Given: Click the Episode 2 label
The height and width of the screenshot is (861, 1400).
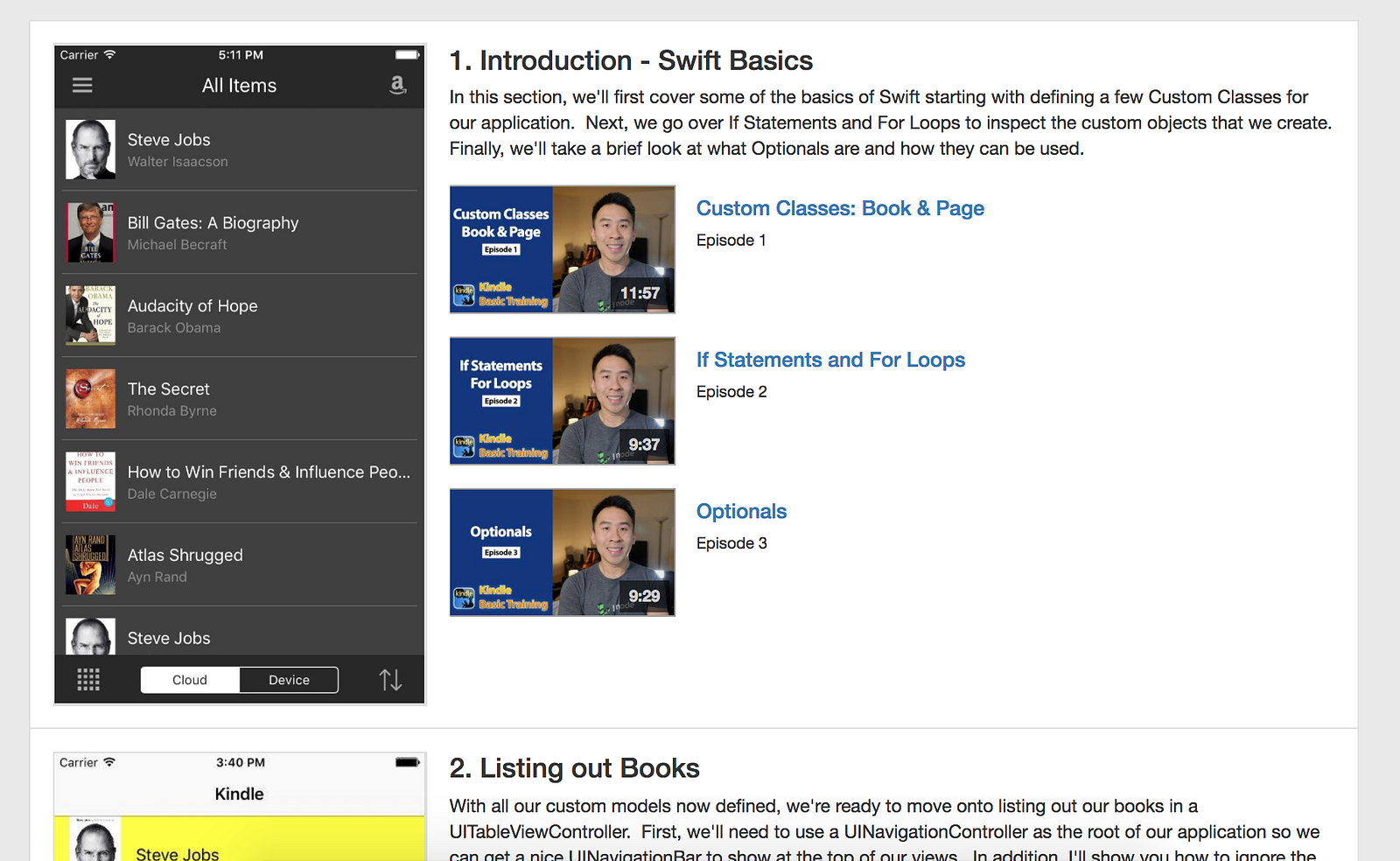Looking at the screenshot, I should pos(731,392).
